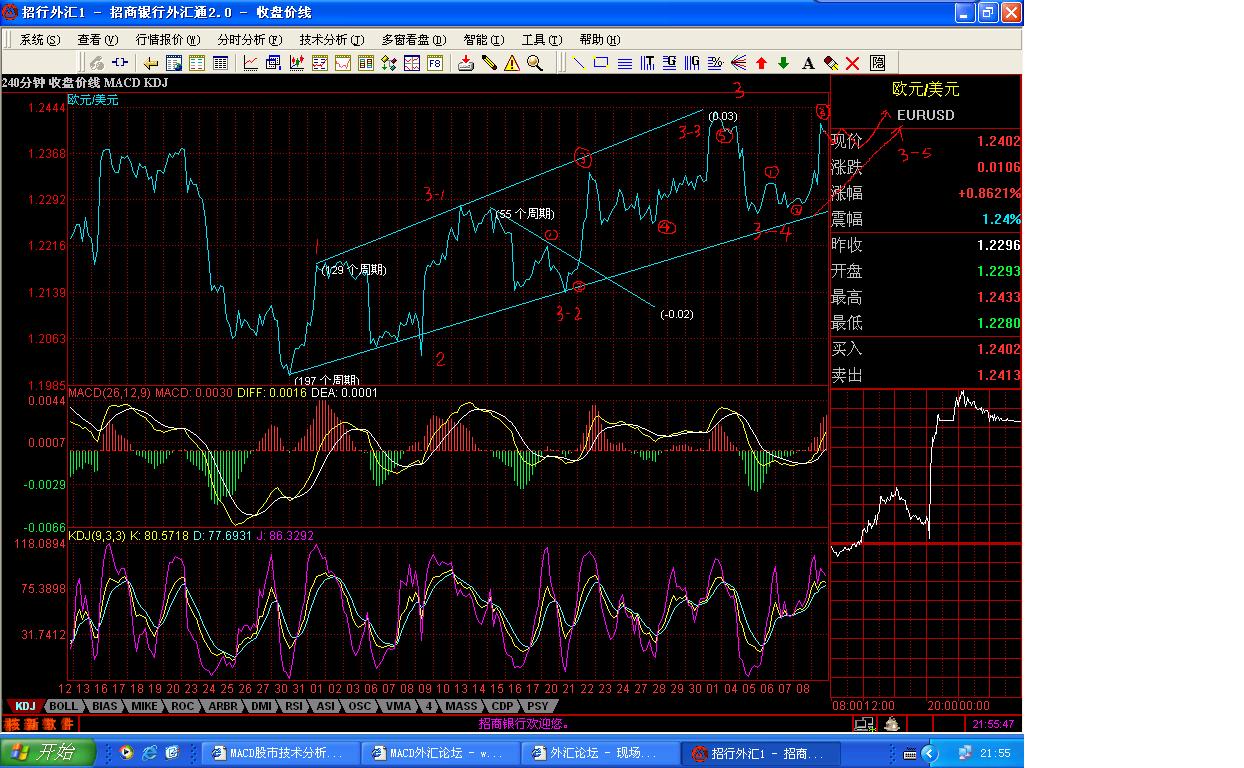Click the green-red arrows exchange icon
The width and height of the screenshot is (1244, 768).
388,63
